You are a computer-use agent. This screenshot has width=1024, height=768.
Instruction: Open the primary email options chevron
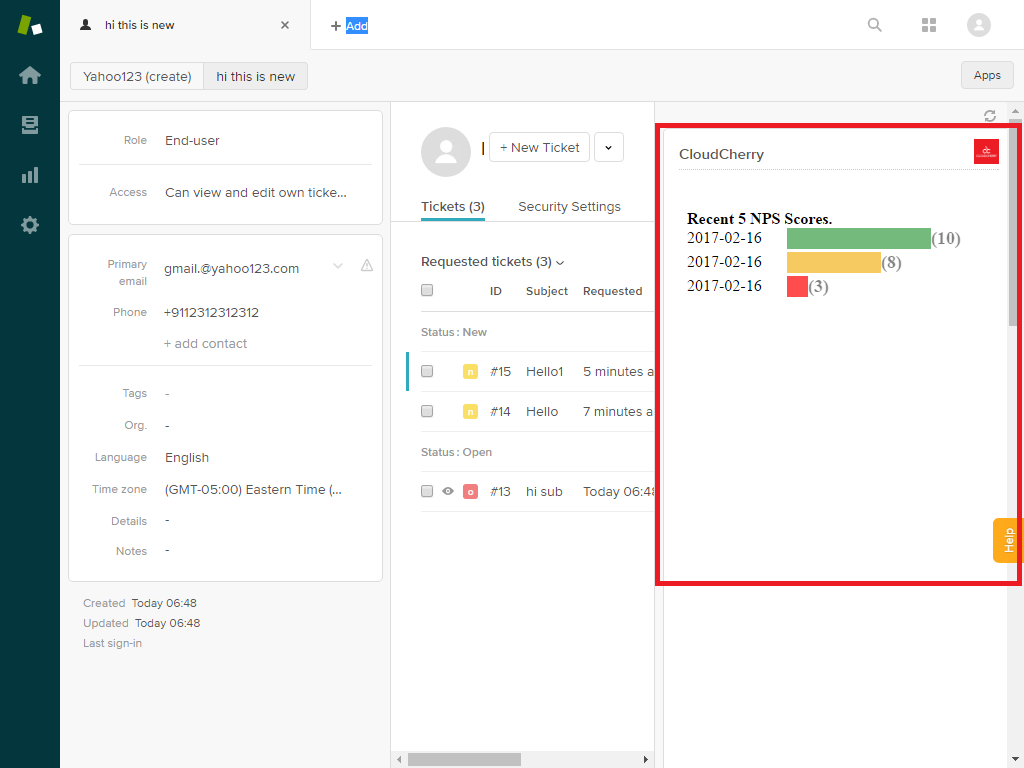click(x=338, y=265)
